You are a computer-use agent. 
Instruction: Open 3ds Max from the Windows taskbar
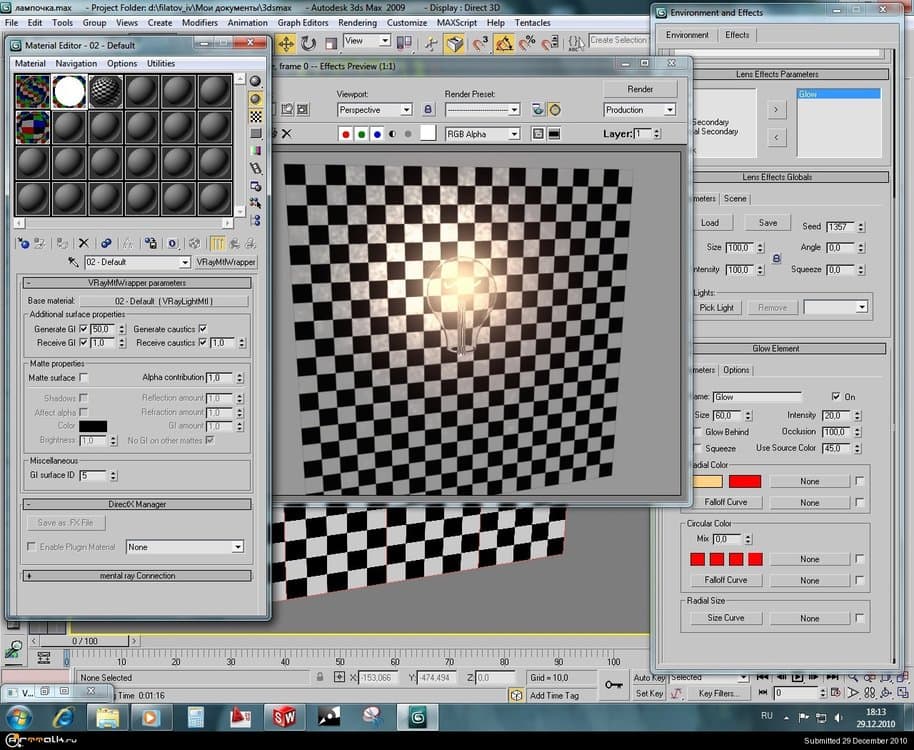coord(417,717)
